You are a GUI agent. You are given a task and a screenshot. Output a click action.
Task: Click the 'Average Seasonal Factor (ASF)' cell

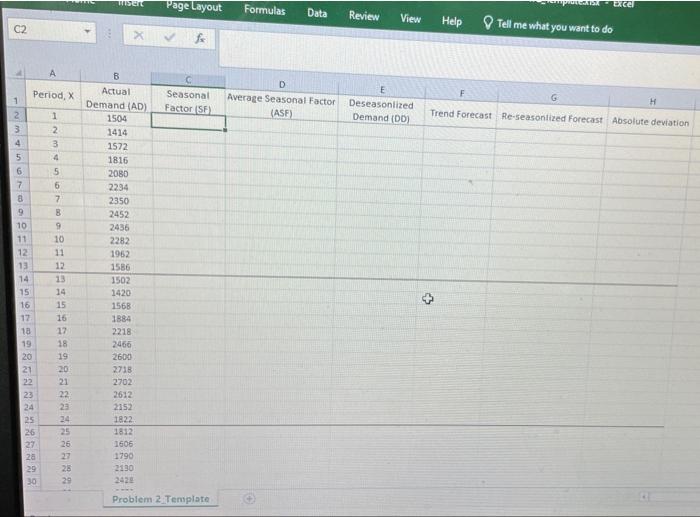(x=281, y=105)
